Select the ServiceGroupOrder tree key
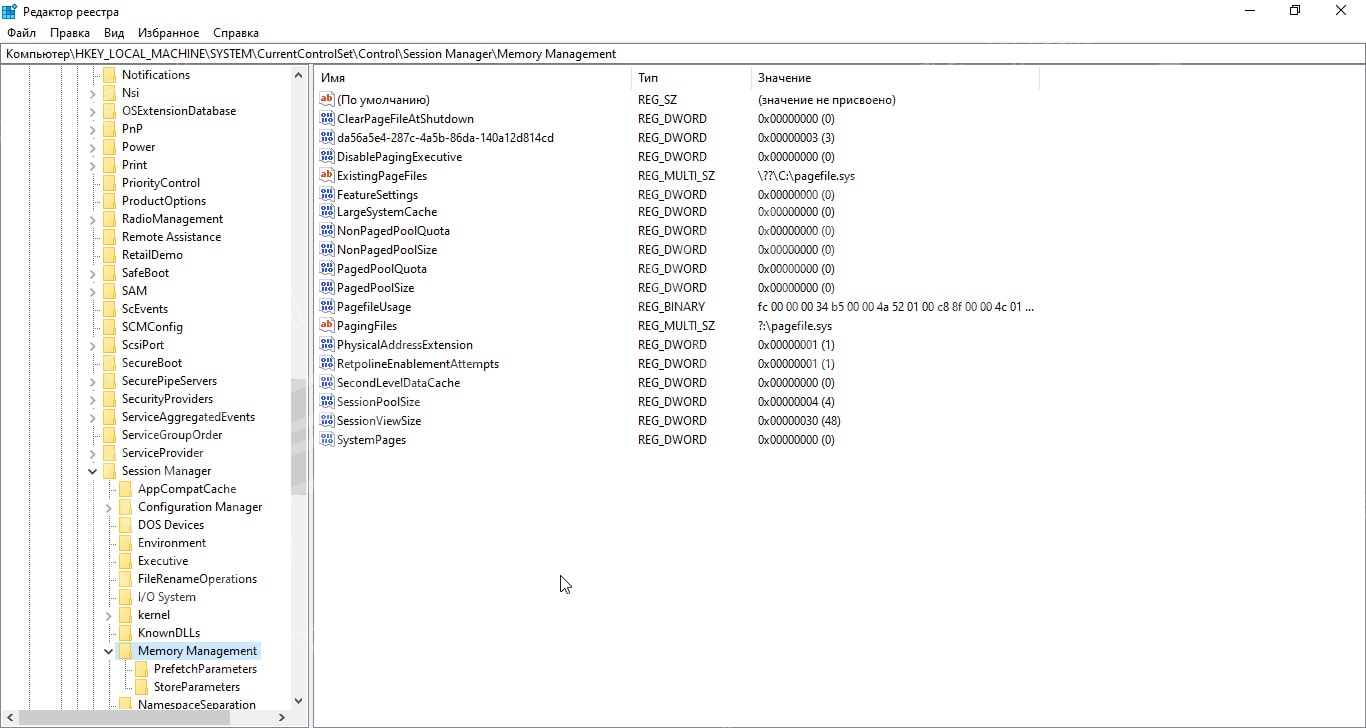This screenshot has width=1366, height=728. [x=172, y=435]
